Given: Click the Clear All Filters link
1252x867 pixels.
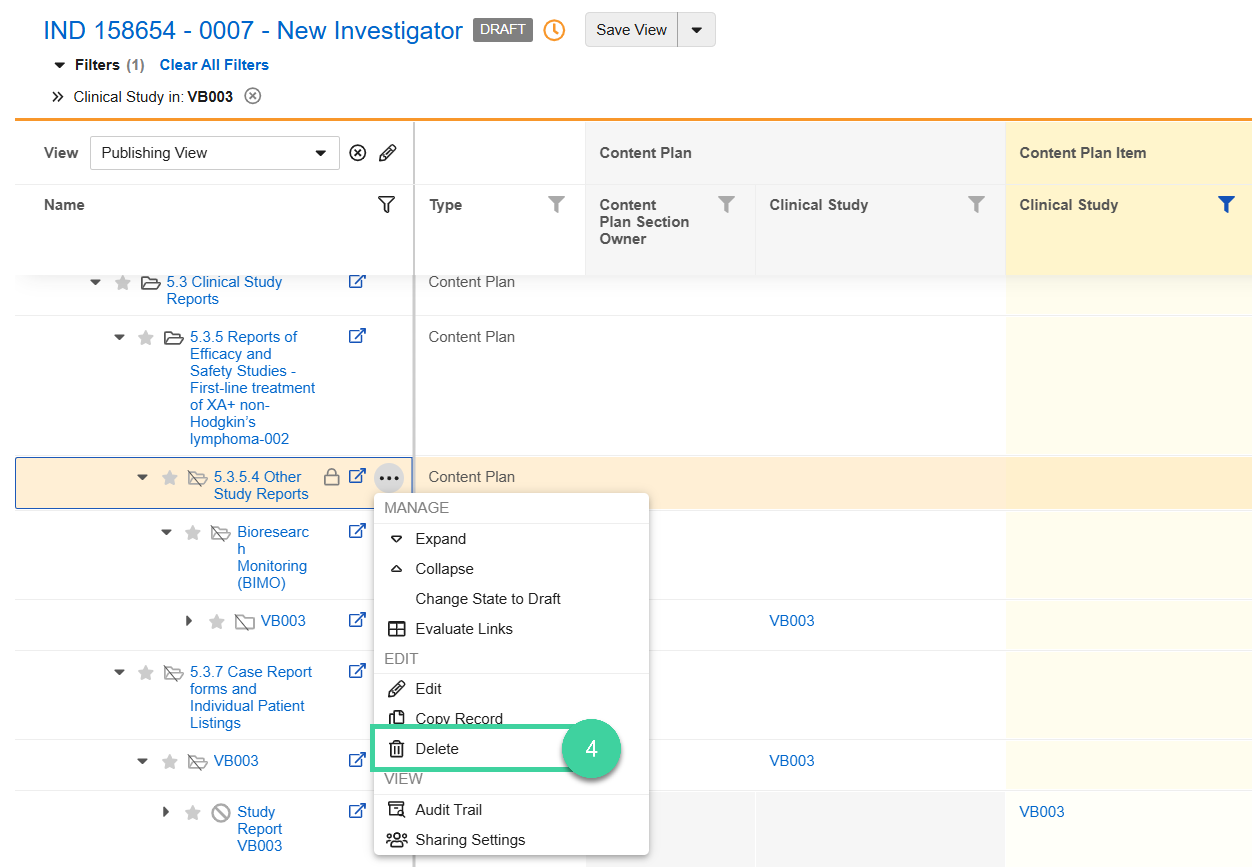Looking at the screenshot, I should (x=214, y=65).
